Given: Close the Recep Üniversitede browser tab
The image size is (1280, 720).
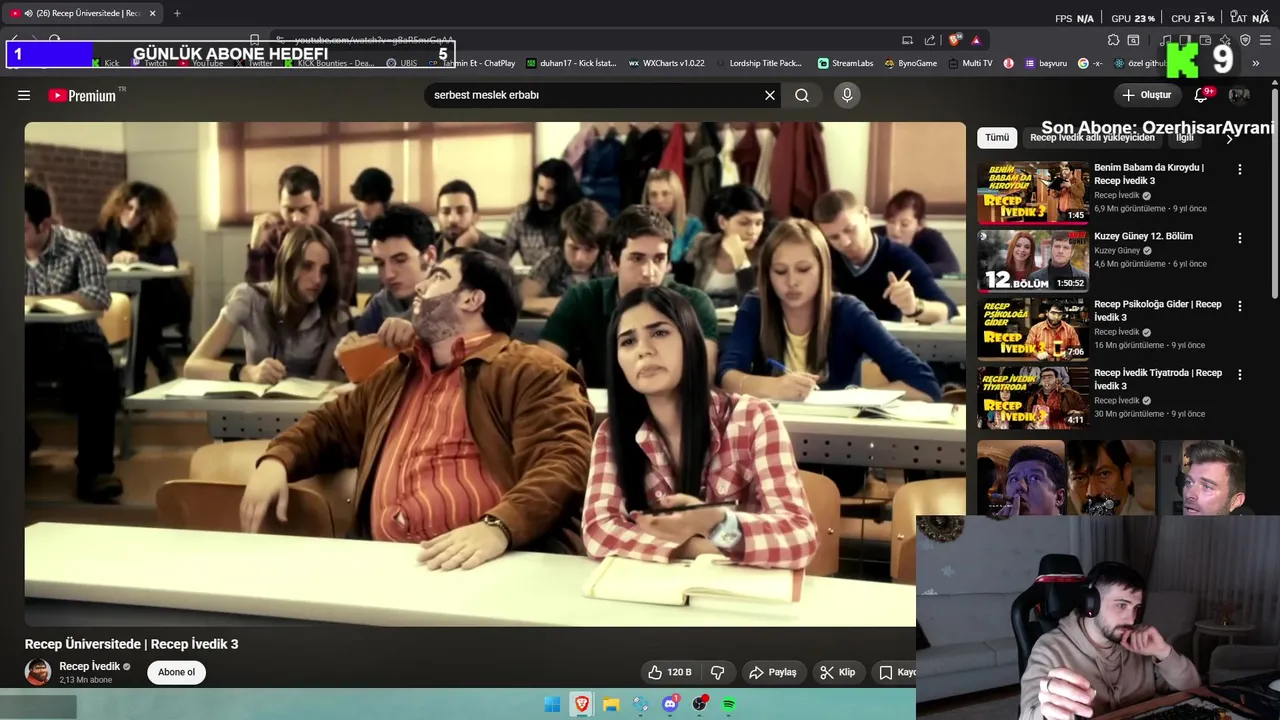Looking at the screenshot, I should pos(152,13).
